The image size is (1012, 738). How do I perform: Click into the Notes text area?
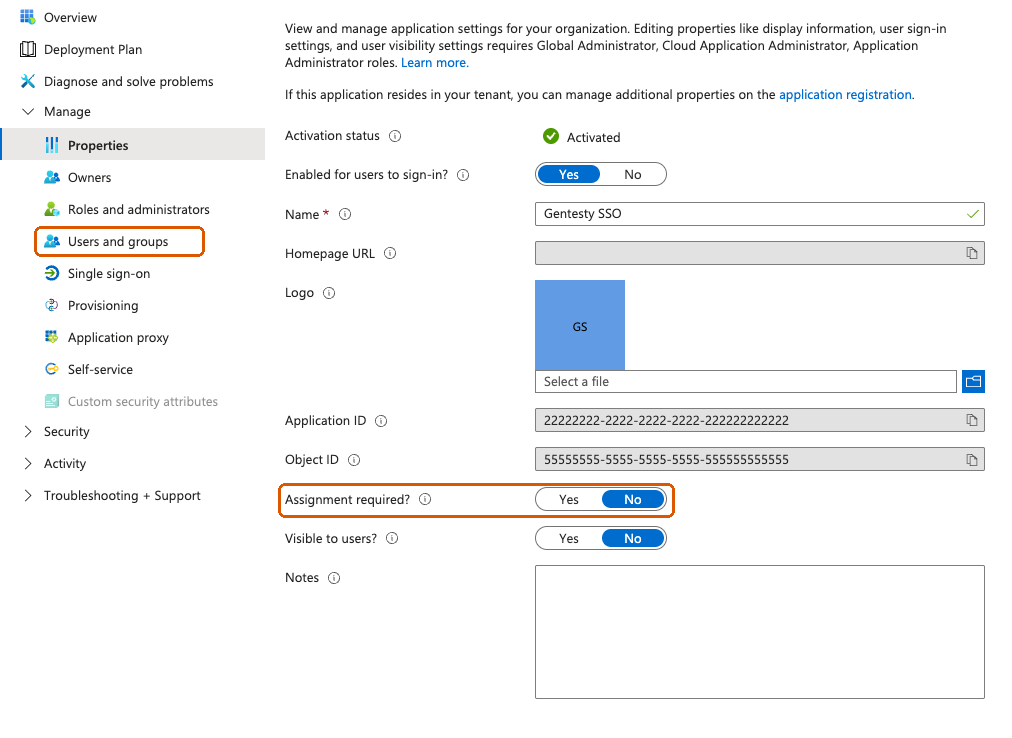(760, 632)
